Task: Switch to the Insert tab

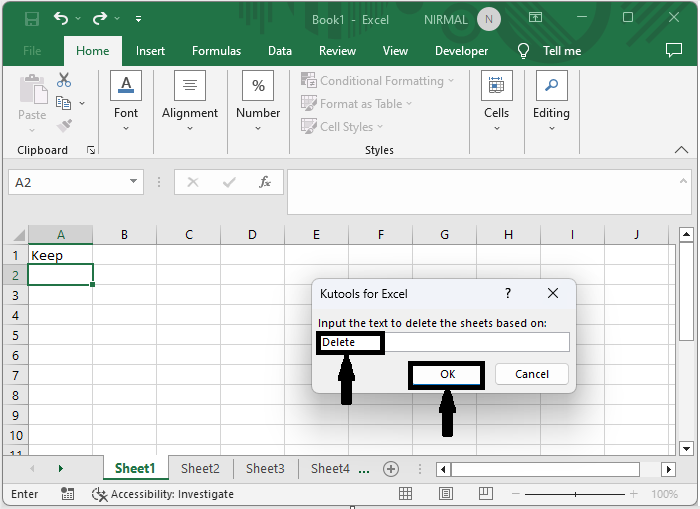Action: pyautogui.click(x=150, y=51)
